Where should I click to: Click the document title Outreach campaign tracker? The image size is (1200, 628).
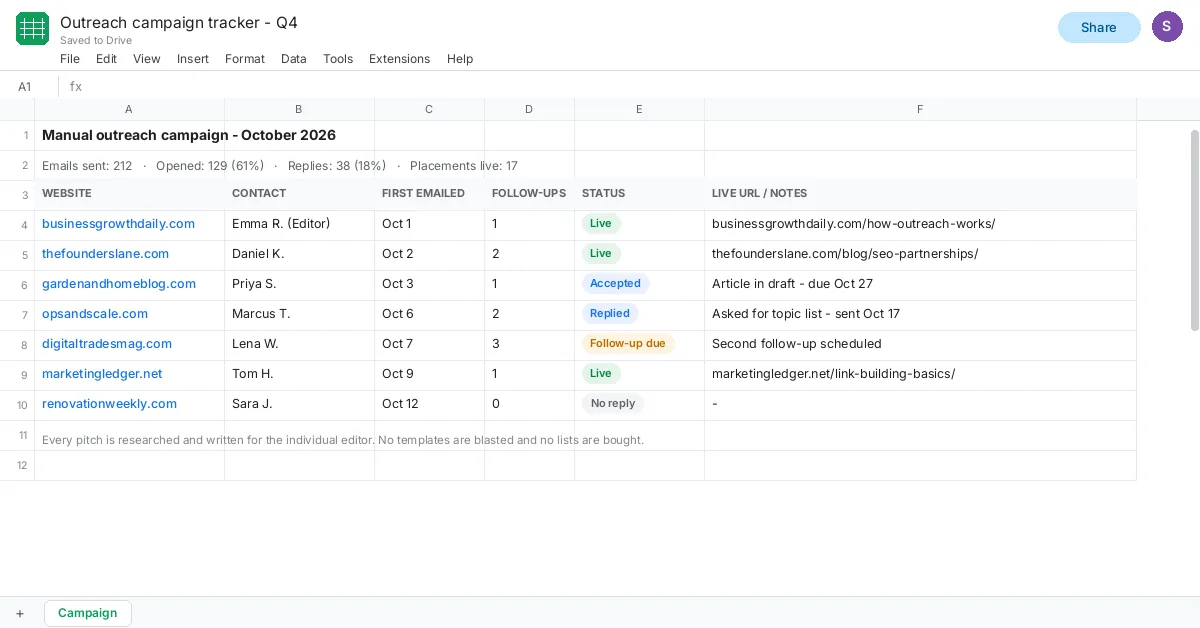pyautogui.click(x=179, y=22)
